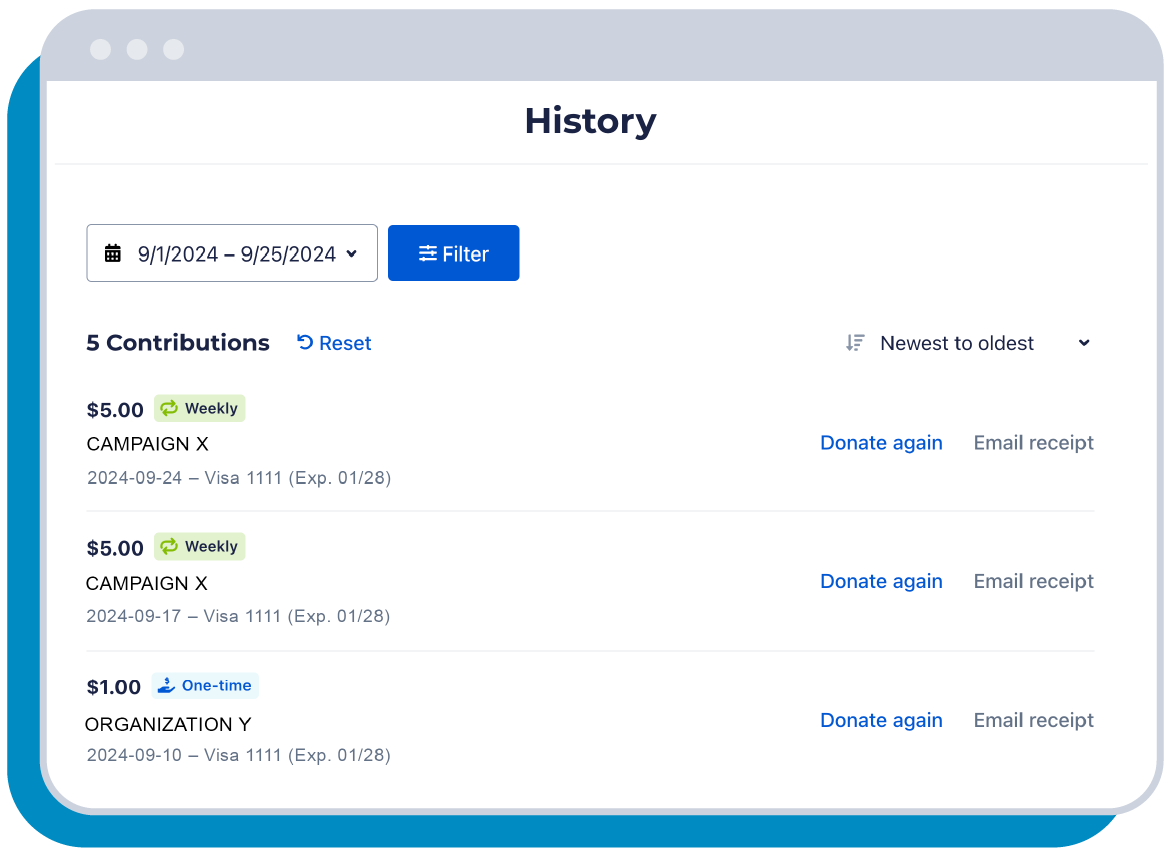Open the Newest to oldest sort dropdown
The image size is (1170, 850).
tap(968, 343)
